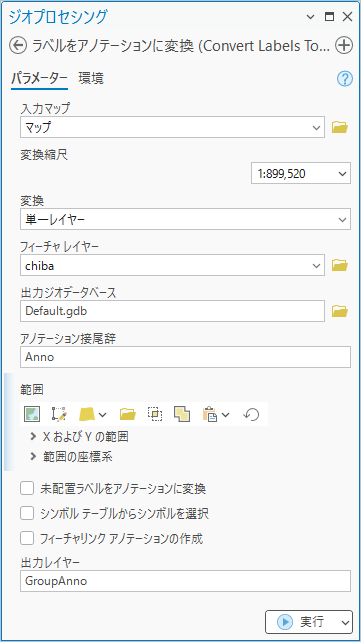Image resolution: width=361 pixels, height=642 pixels.
Task: Go back with the circled arrow button
Action: 18,45
